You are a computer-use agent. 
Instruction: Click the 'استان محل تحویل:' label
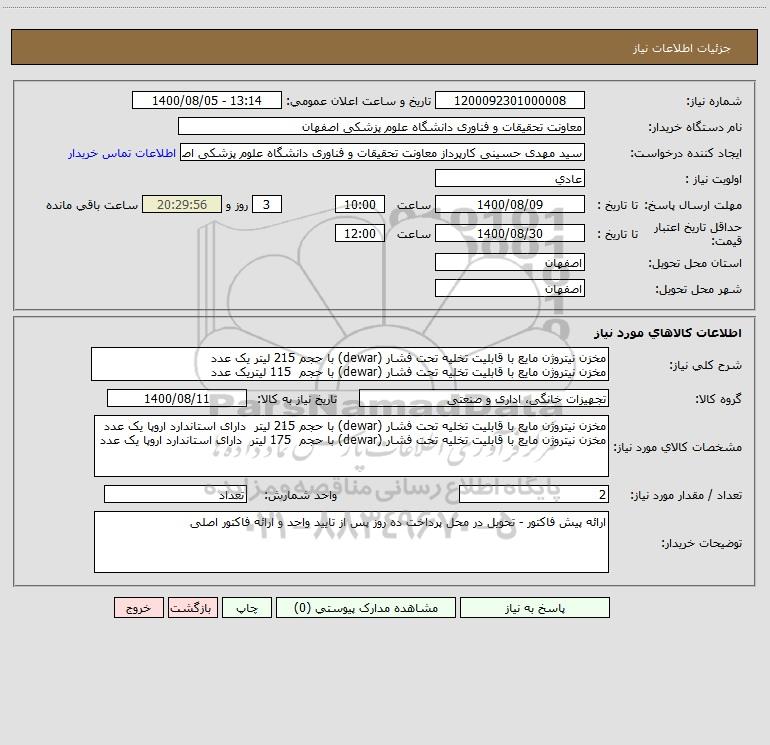(695, 264)
